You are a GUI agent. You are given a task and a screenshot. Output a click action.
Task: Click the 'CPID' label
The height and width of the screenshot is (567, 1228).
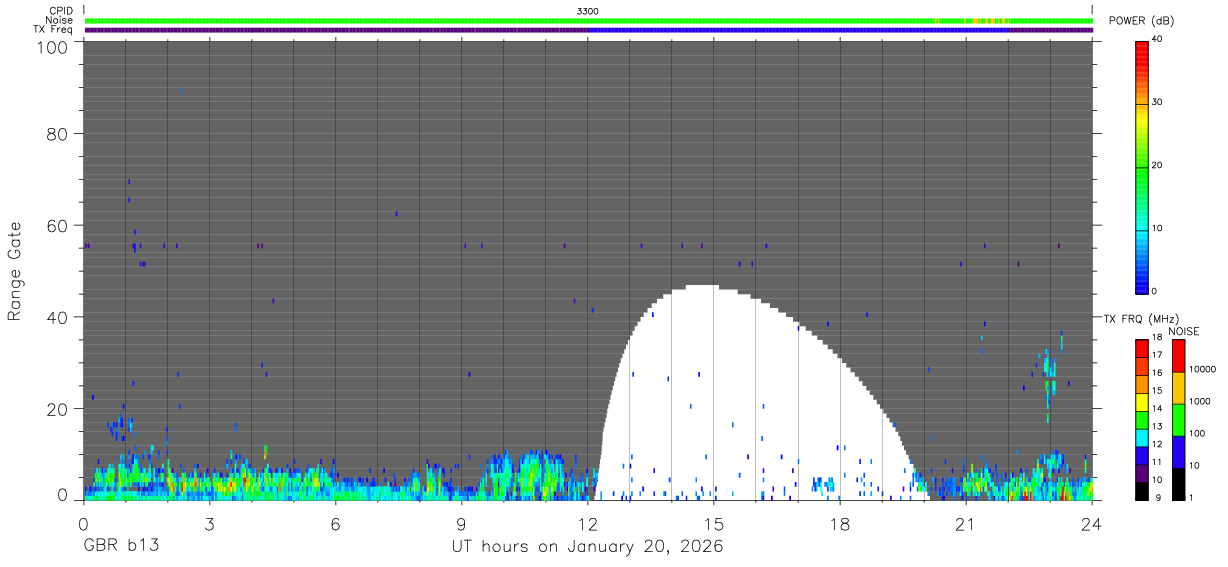[x=61, y=11]
